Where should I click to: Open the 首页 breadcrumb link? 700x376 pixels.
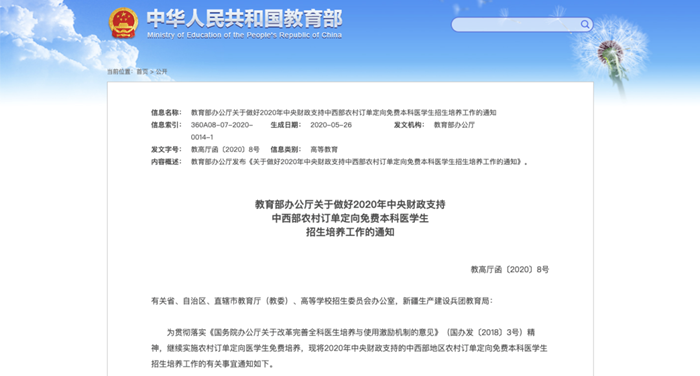tap(142, 71)
